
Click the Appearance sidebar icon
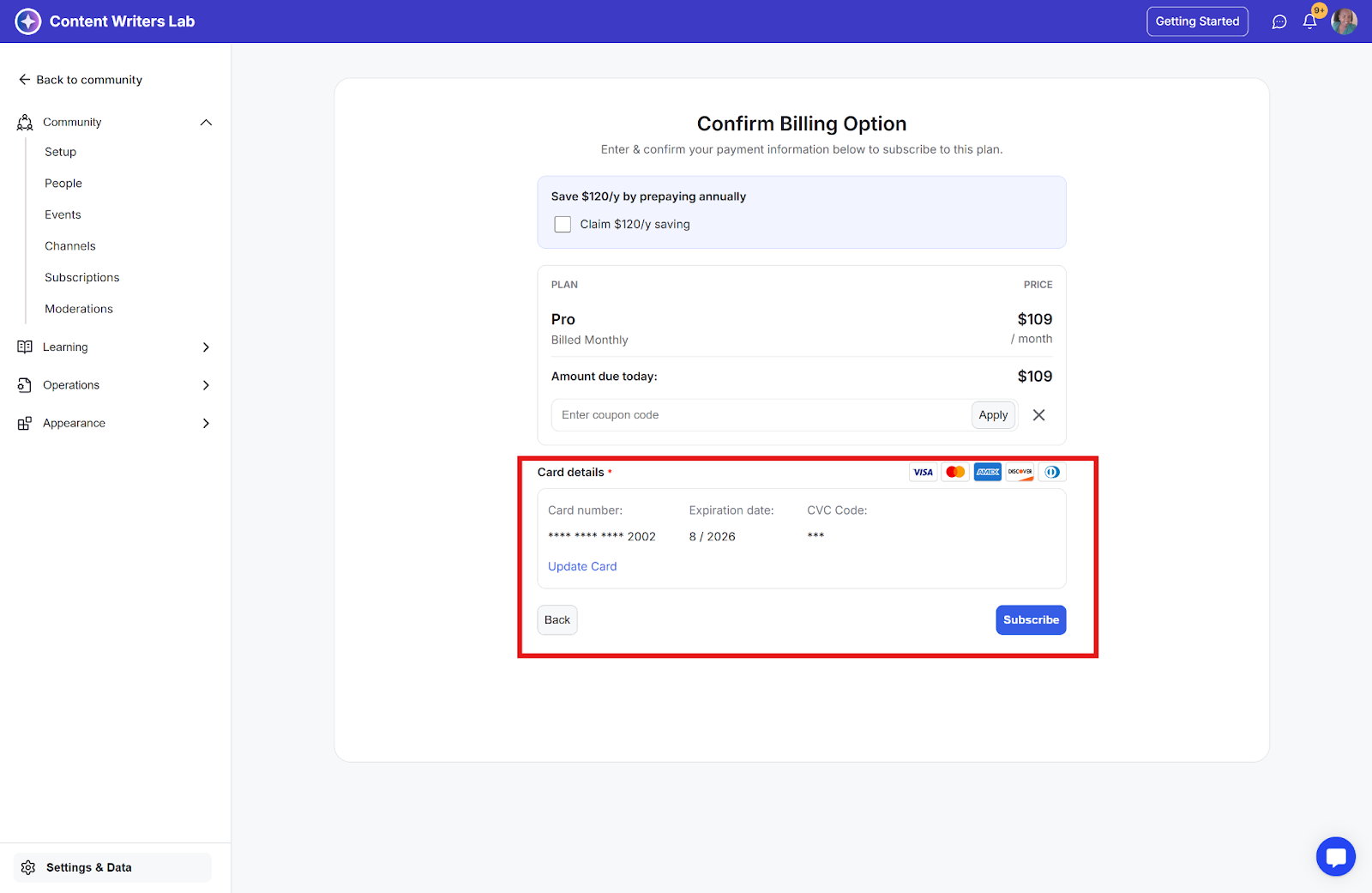(x=25, y=424)
